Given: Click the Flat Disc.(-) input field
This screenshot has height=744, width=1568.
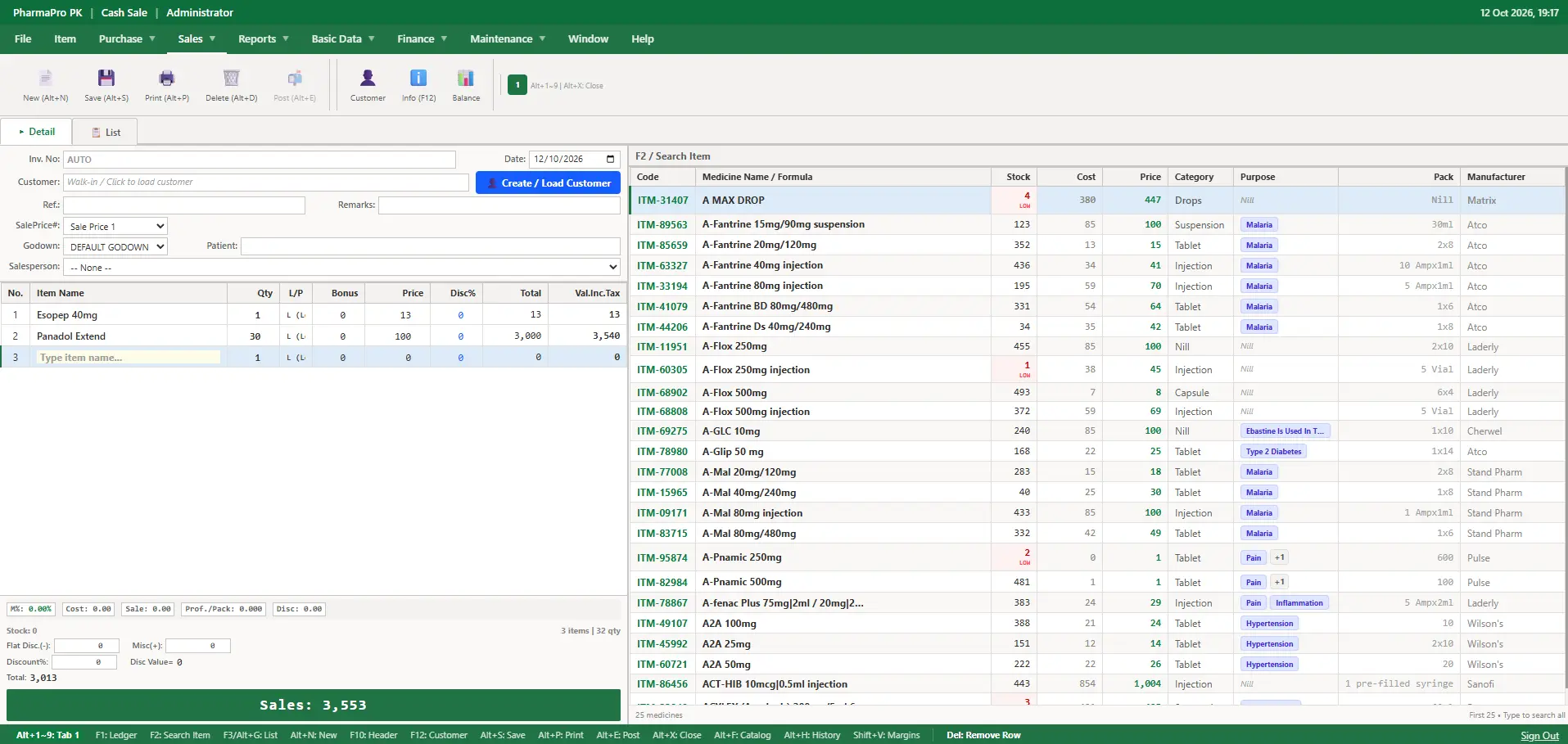Looking at the screenshot, I should [87, 646].
